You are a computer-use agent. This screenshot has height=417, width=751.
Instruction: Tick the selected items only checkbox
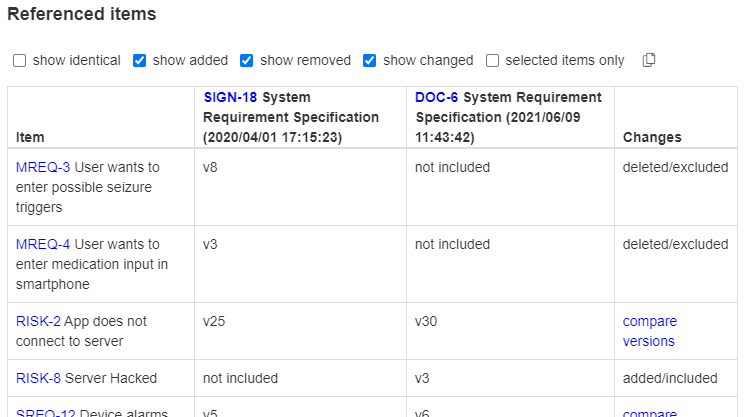[492, 61]
